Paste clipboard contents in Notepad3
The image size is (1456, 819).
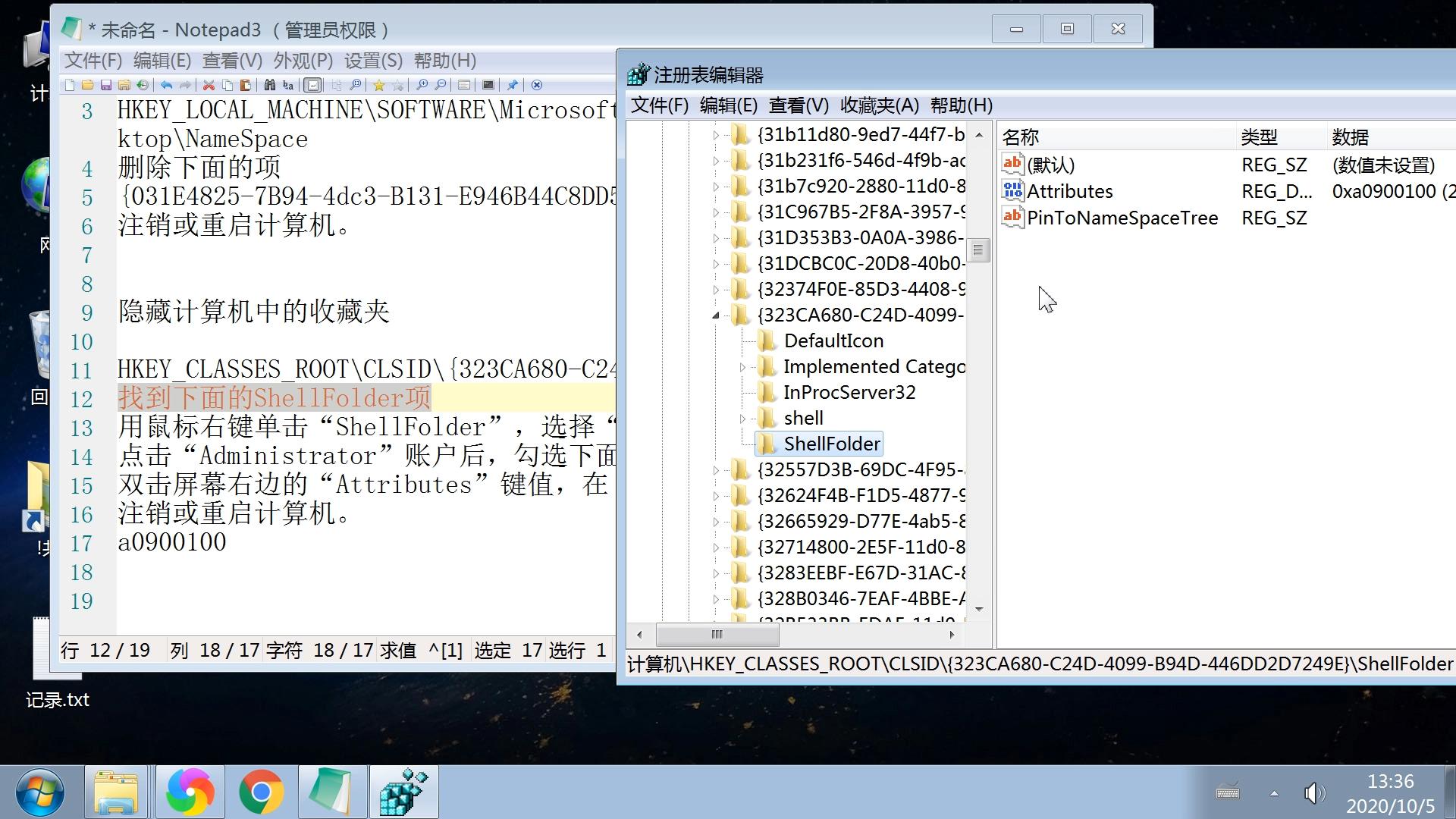tap(246, 85)
